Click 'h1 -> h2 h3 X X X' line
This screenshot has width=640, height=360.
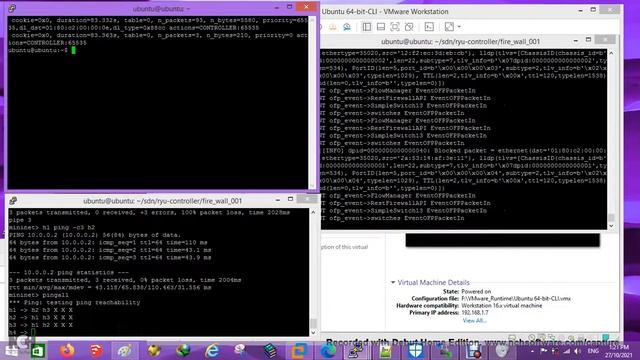[41, 310]
